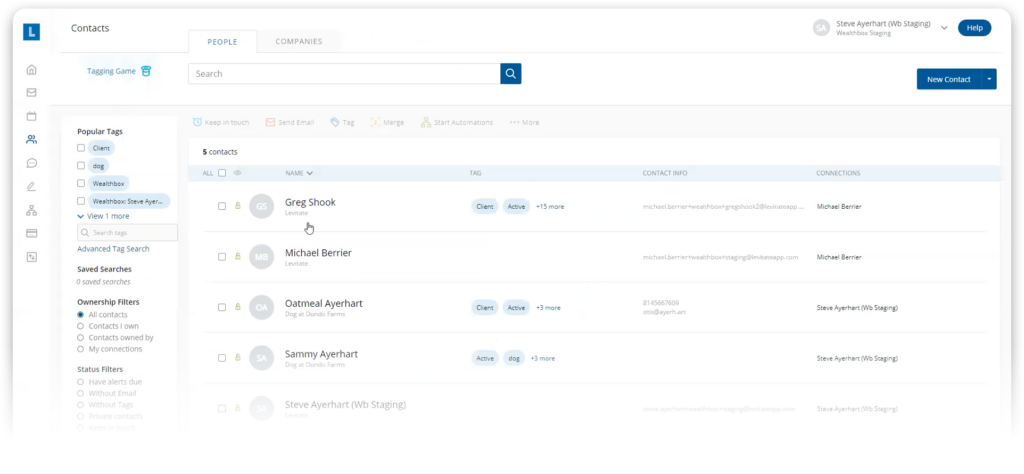Check the Client popular tag checkbox
The height and width of the screenshot is (474, 1024).
pos(81,148)
